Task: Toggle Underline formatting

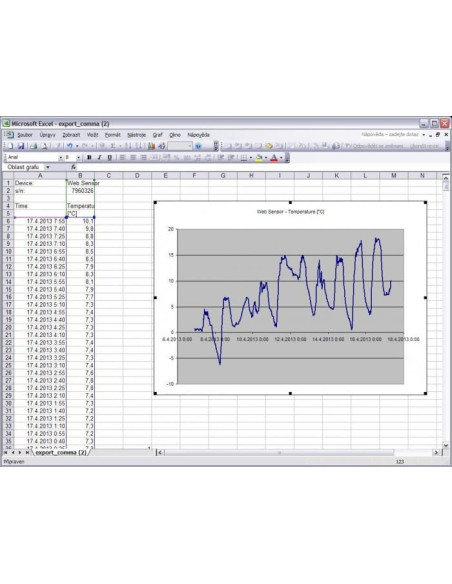Action: (x=109, y=158)
